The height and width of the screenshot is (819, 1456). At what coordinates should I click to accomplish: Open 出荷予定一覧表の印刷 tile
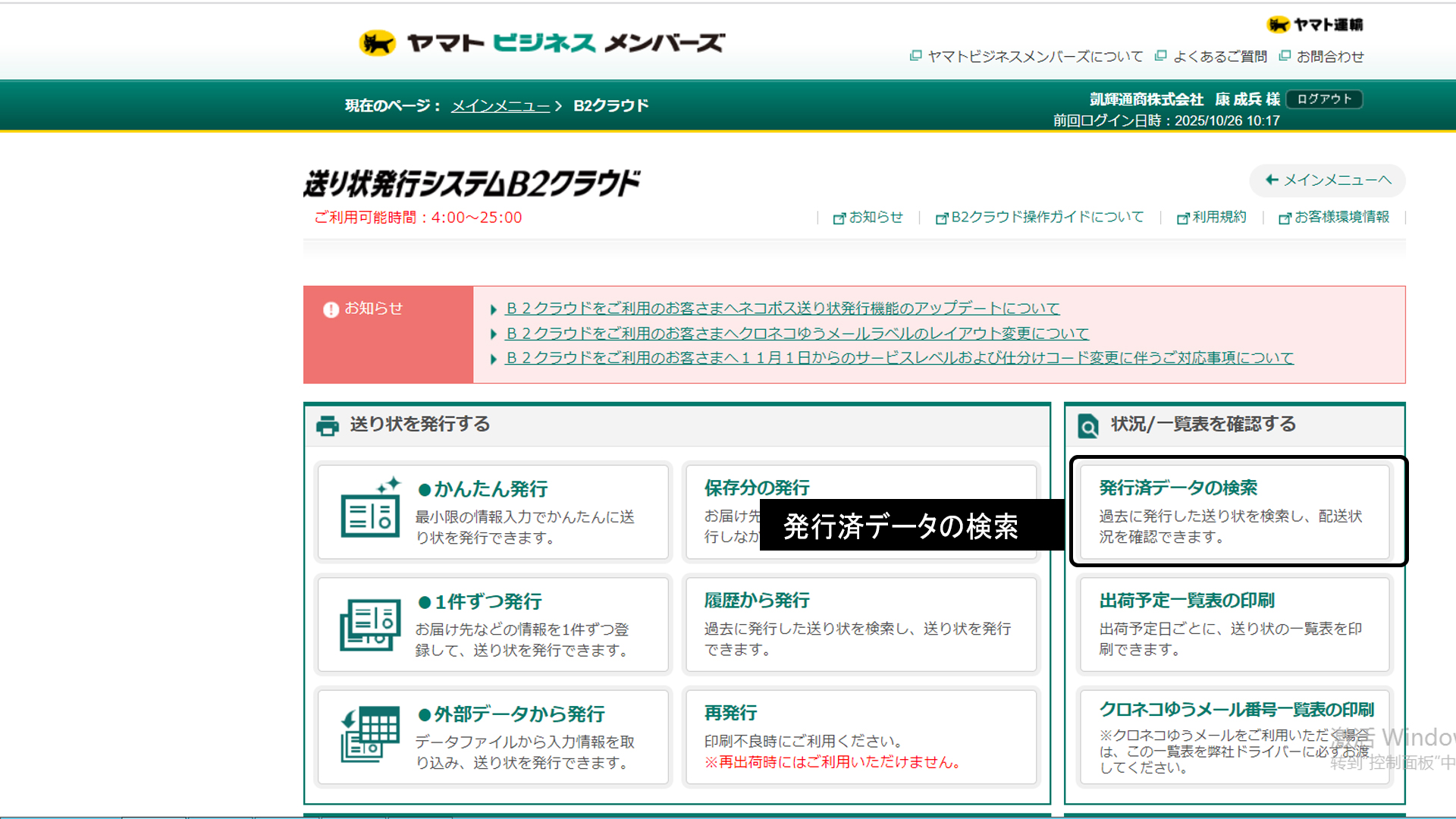1235,624
